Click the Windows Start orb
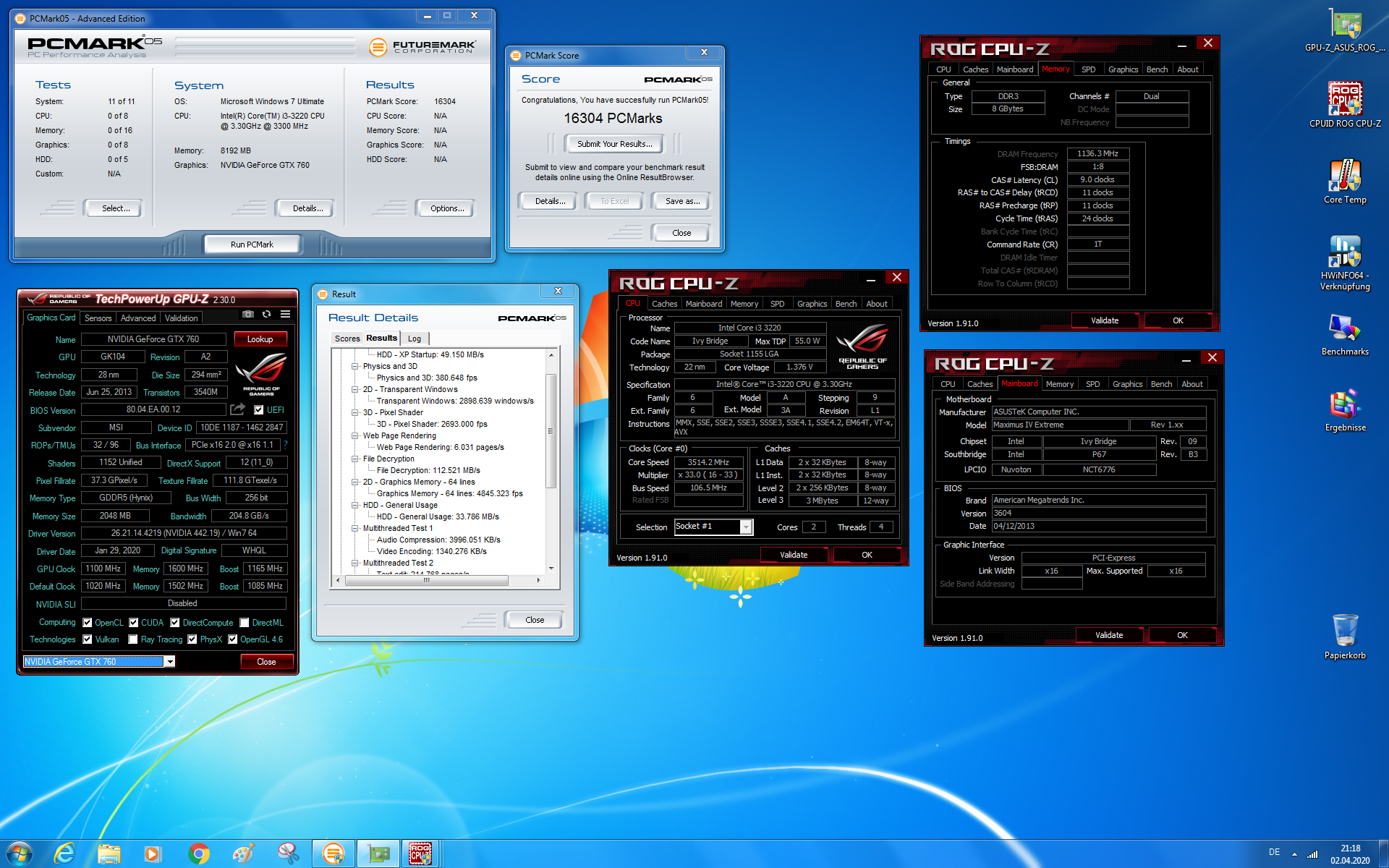1389x868 pixels. click(20, 854)
